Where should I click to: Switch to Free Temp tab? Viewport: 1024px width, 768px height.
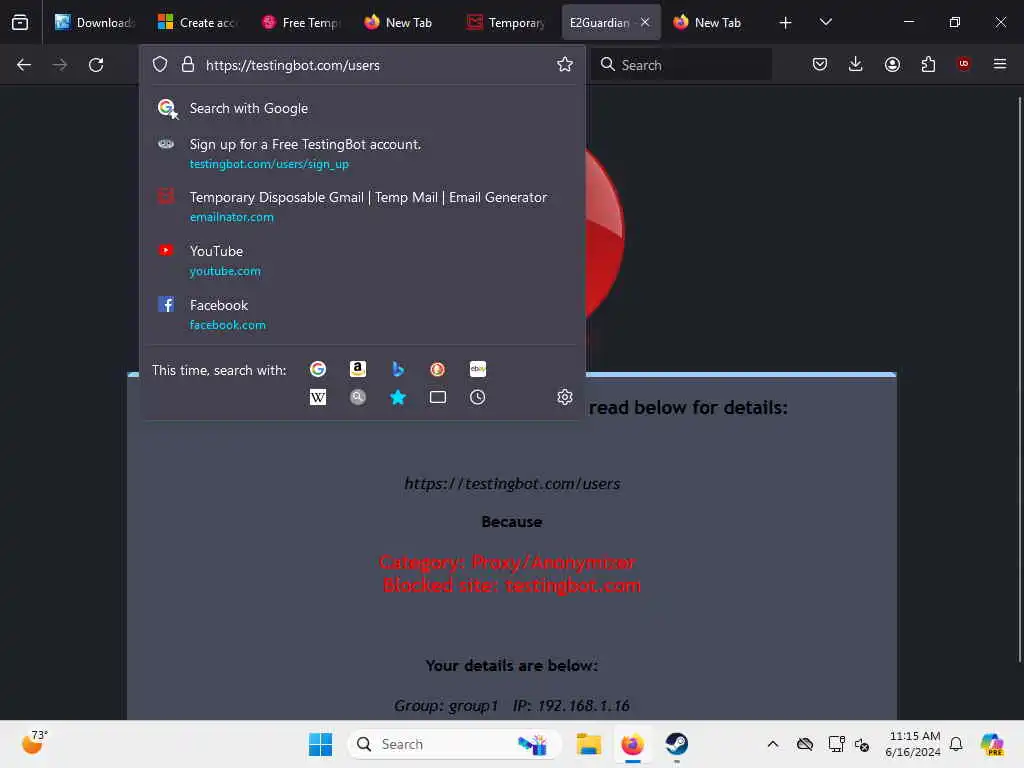coord(301,22)
